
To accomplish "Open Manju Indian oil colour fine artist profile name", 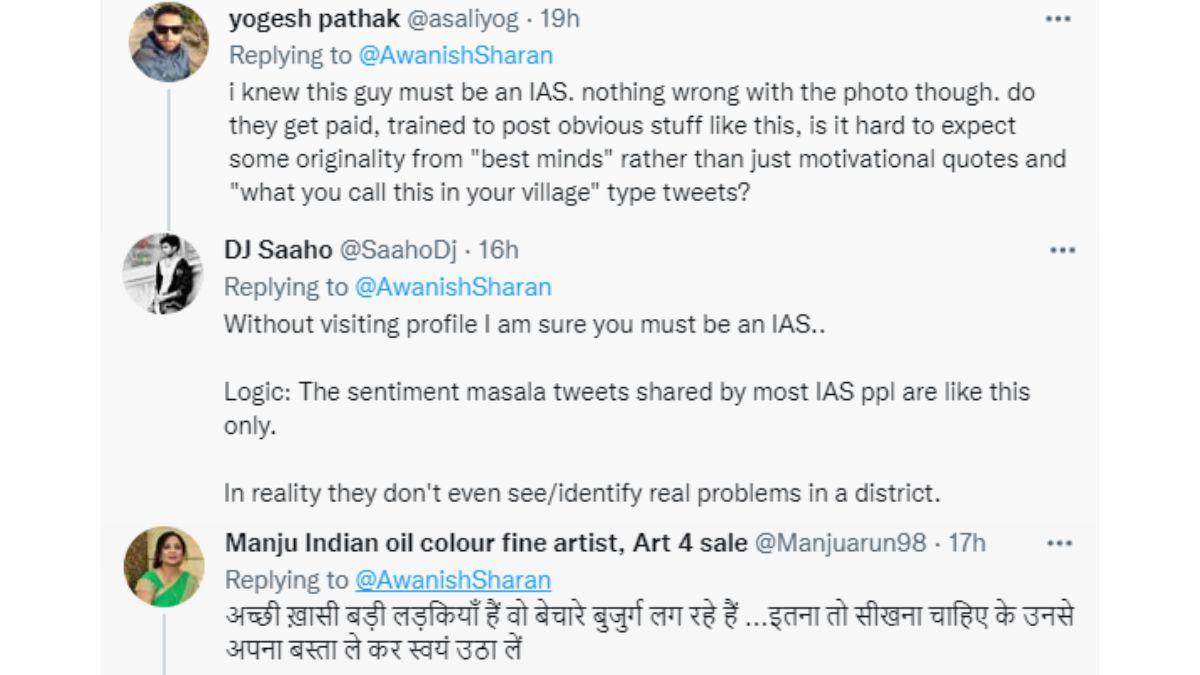I will [x=486, y=543].
